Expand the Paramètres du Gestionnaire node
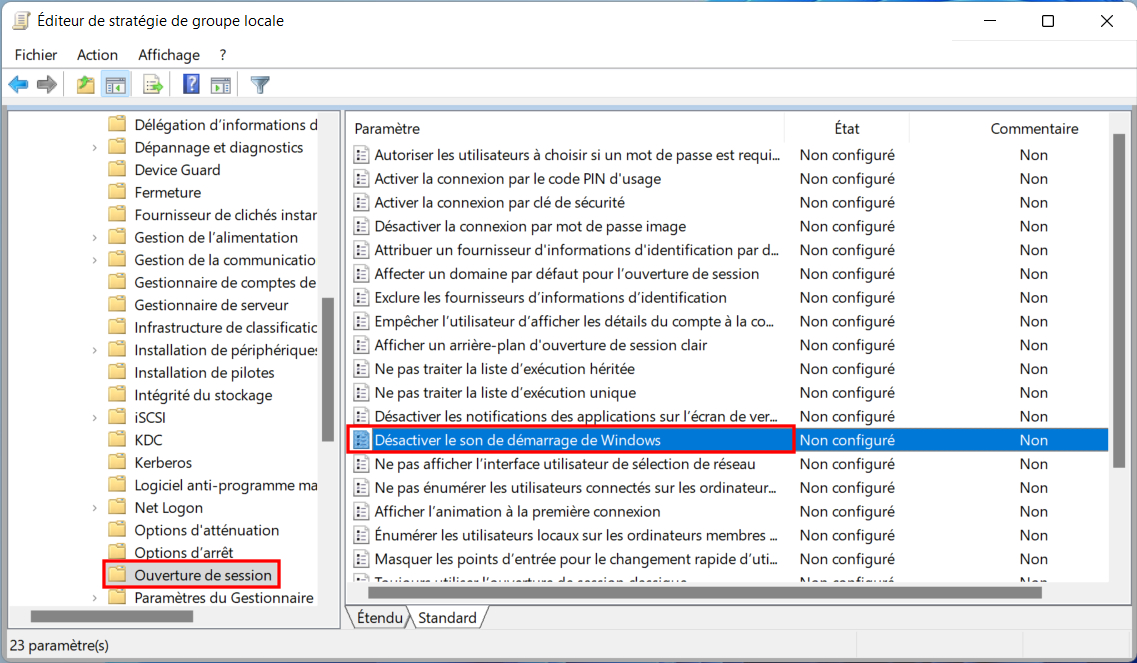The height and width of the screenshot is (663, 1137). (94, 598)
